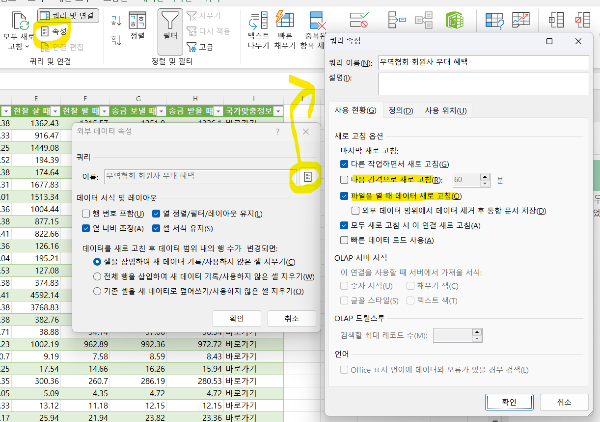Viewport: 600px width, 422px height.
Task: Toggle the 필터 (Filter) funnel button
Action: click(170, 32)
